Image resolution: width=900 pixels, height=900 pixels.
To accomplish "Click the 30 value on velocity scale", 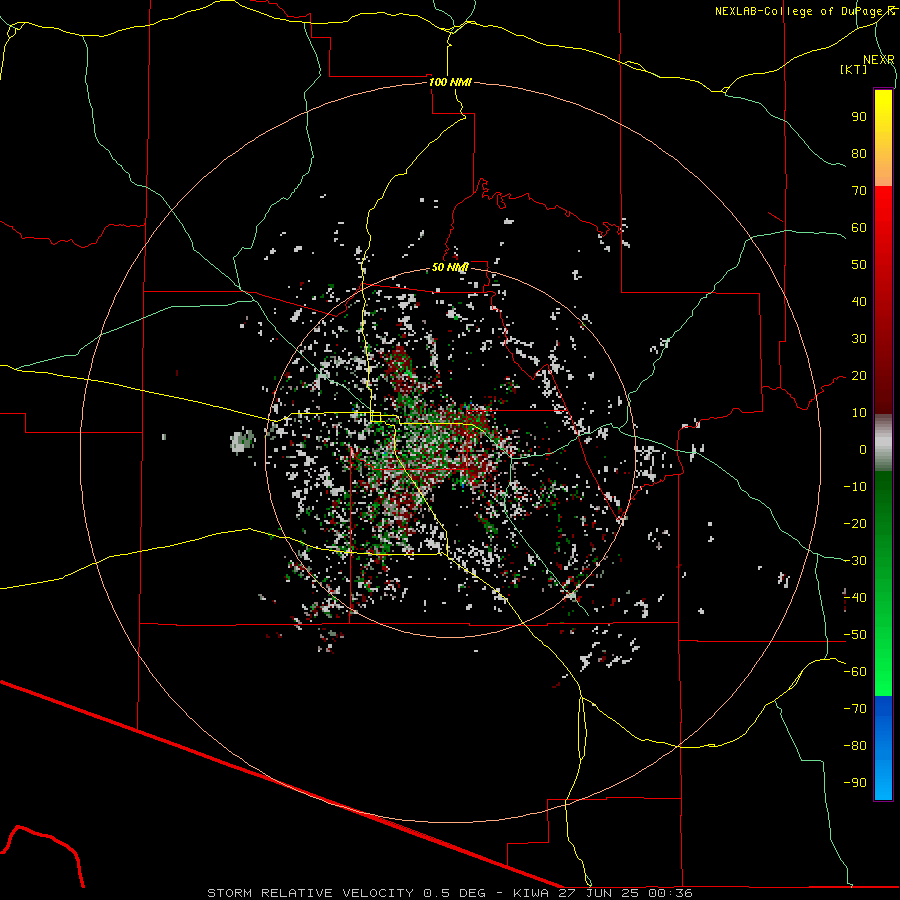I will pyautogui.click(x=859, y=339).
